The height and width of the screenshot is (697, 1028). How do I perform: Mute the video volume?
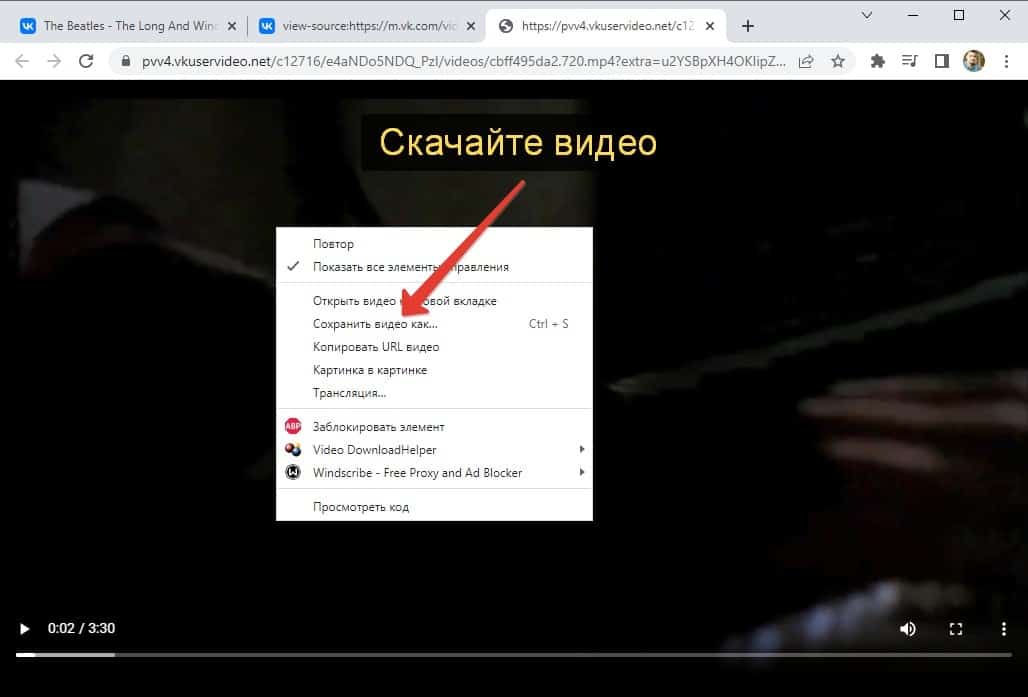[908, 629]
